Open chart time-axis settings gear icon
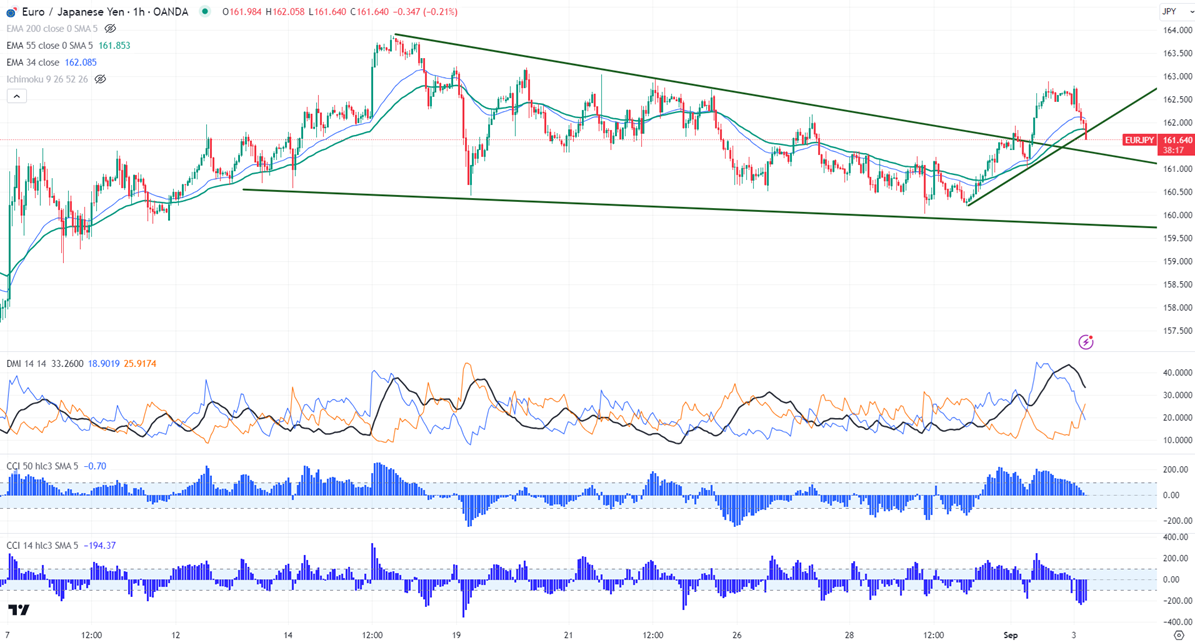This screenshot has height=643, width=1195. point(1179,635)
